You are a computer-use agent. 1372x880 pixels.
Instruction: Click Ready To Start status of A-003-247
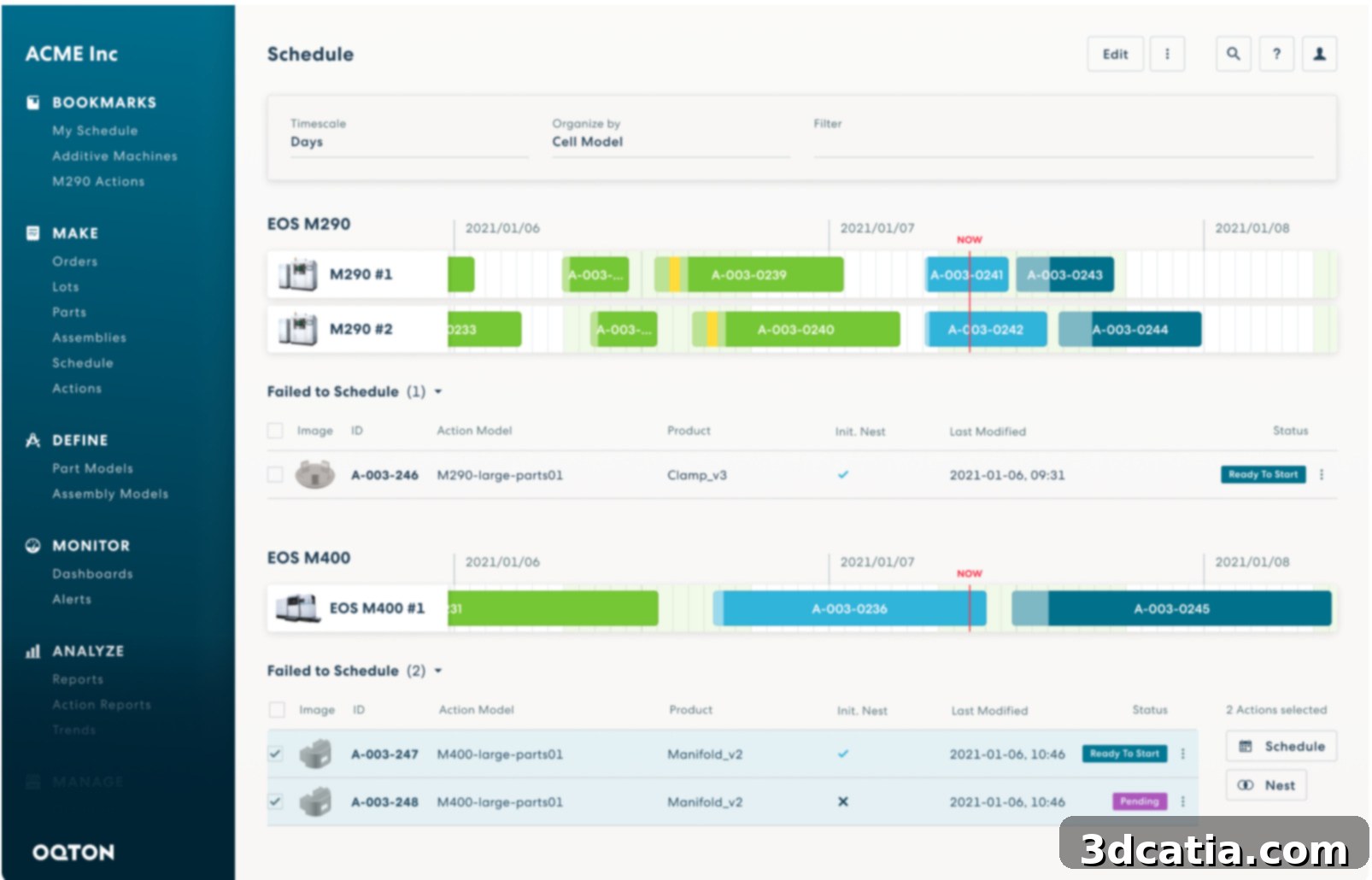[x=1124, y=754]
